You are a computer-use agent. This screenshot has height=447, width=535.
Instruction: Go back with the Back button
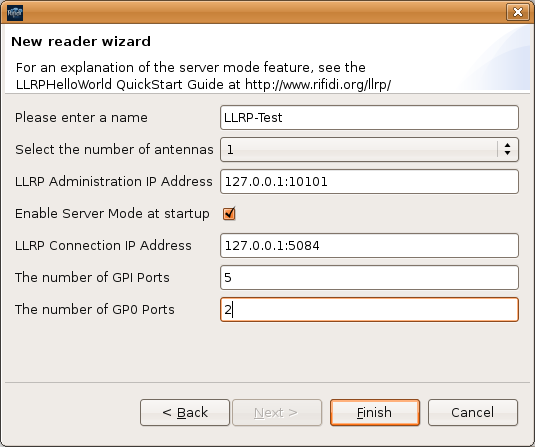185,413
